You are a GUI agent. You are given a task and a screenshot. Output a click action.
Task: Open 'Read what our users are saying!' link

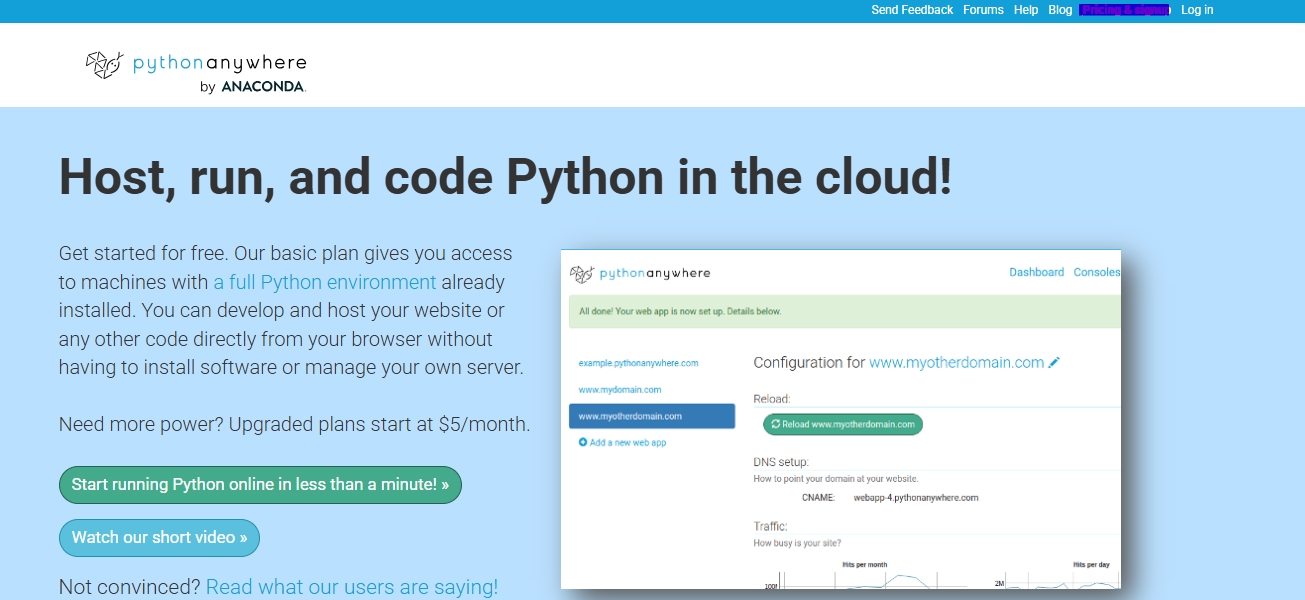[x=352, y=587]
